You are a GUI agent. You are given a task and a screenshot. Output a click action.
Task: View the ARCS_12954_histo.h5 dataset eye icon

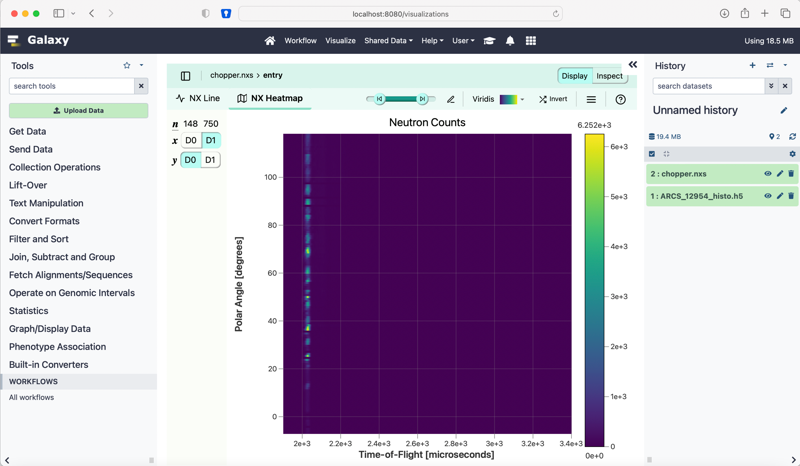pyautogui.click(x=768, y=196)
